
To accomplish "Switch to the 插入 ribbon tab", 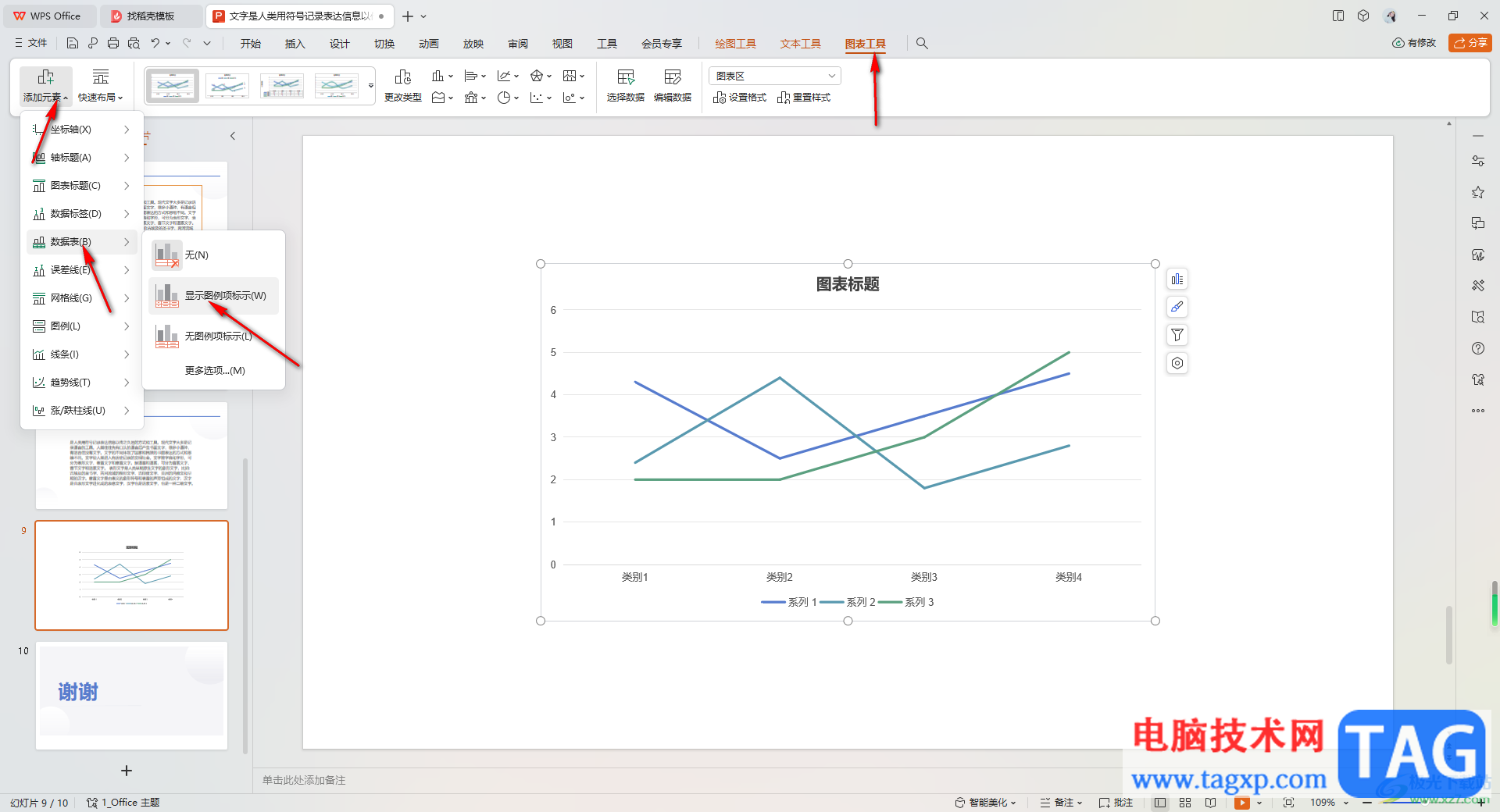I will click(295, 44).
